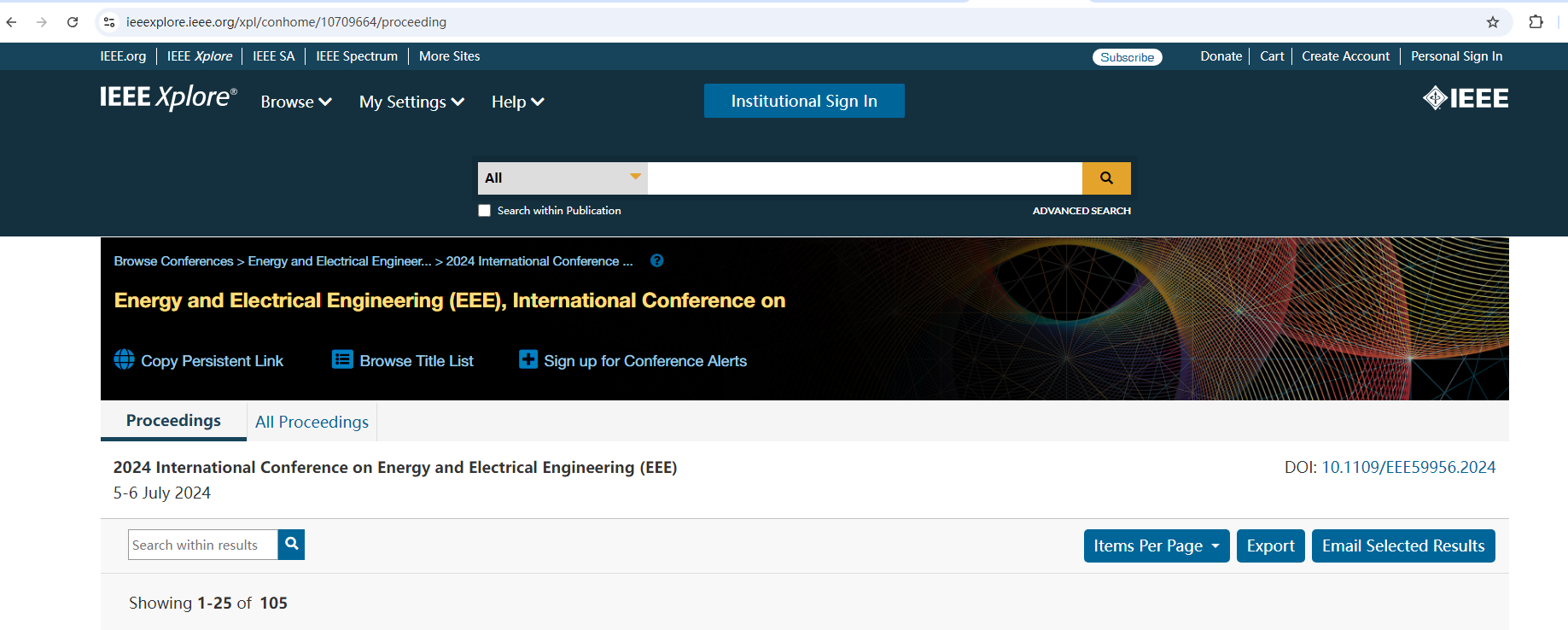
Task: Click the Browse Title List icon
Action: 342,359
